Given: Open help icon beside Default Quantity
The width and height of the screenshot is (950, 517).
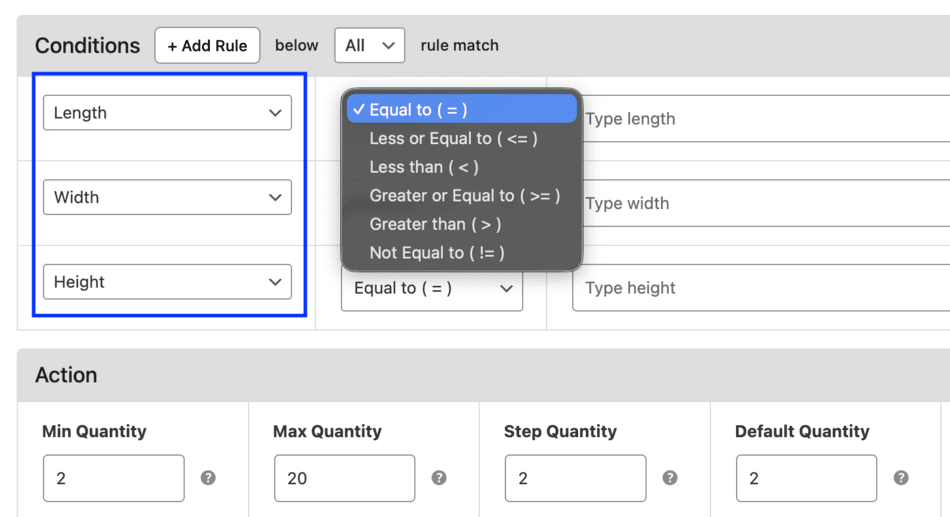Looking at the screenshot, I should [901, 478].
